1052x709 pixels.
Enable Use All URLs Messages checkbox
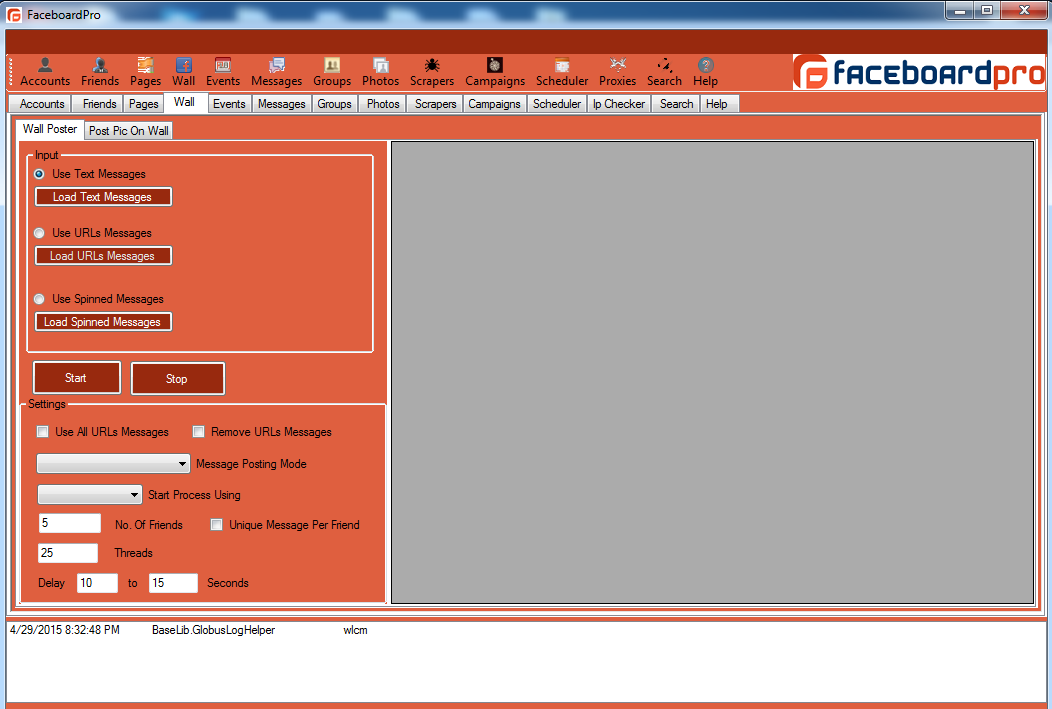point(43,432)
